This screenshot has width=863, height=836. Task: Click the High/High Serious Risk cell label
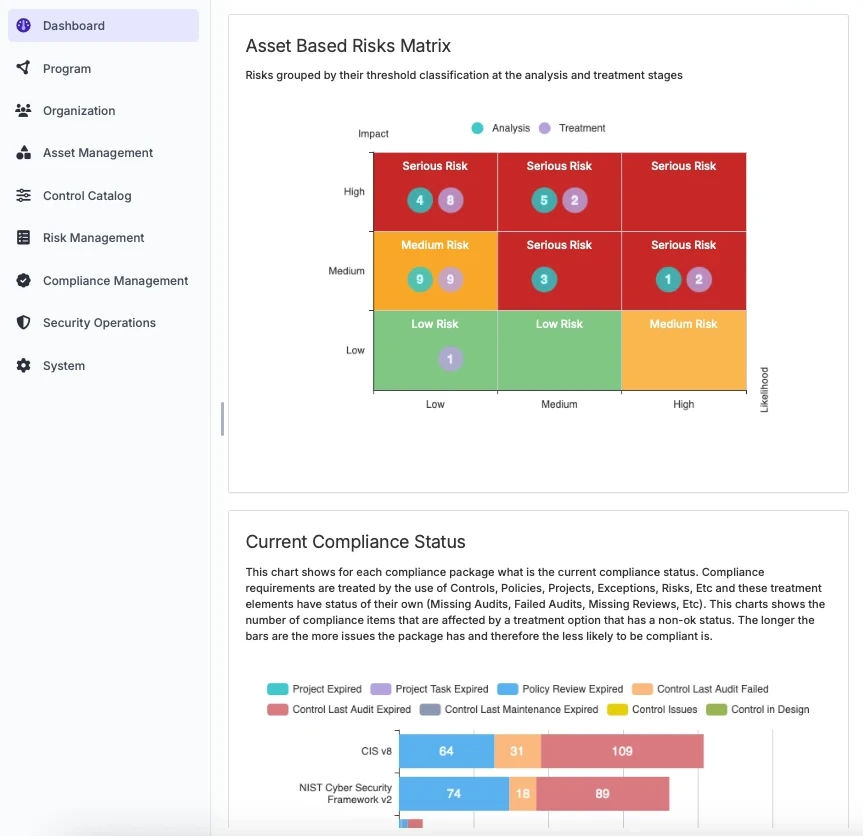pos(684,166)
